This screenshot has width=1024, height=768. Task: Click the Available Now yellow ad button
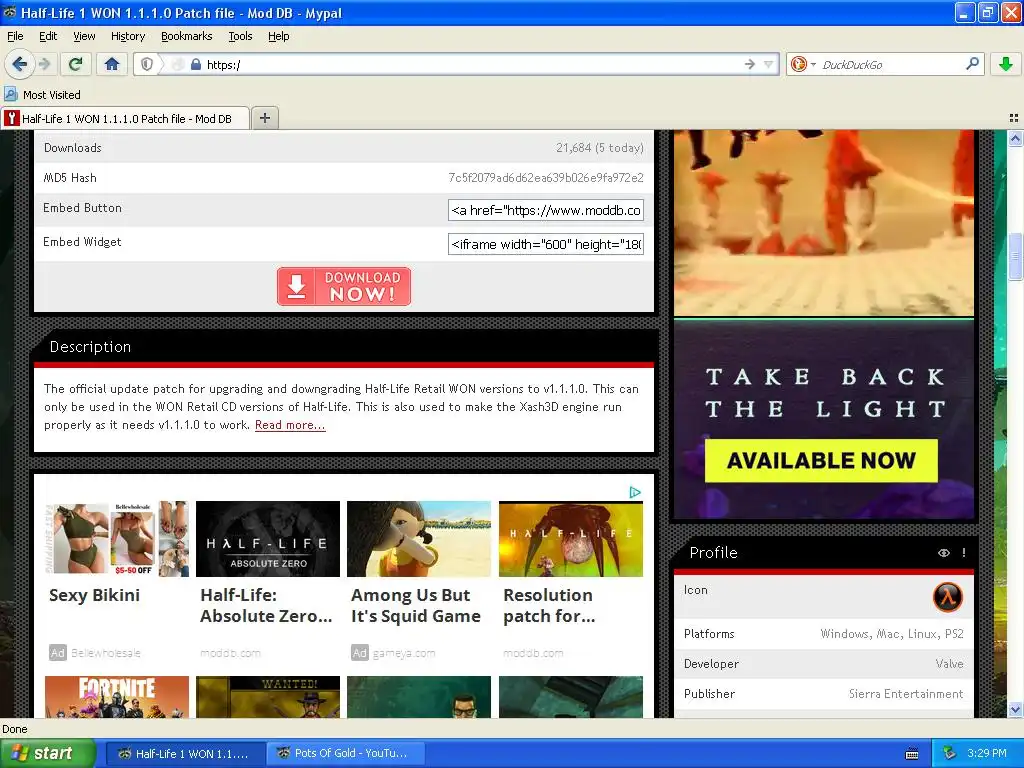pos(822,460)
